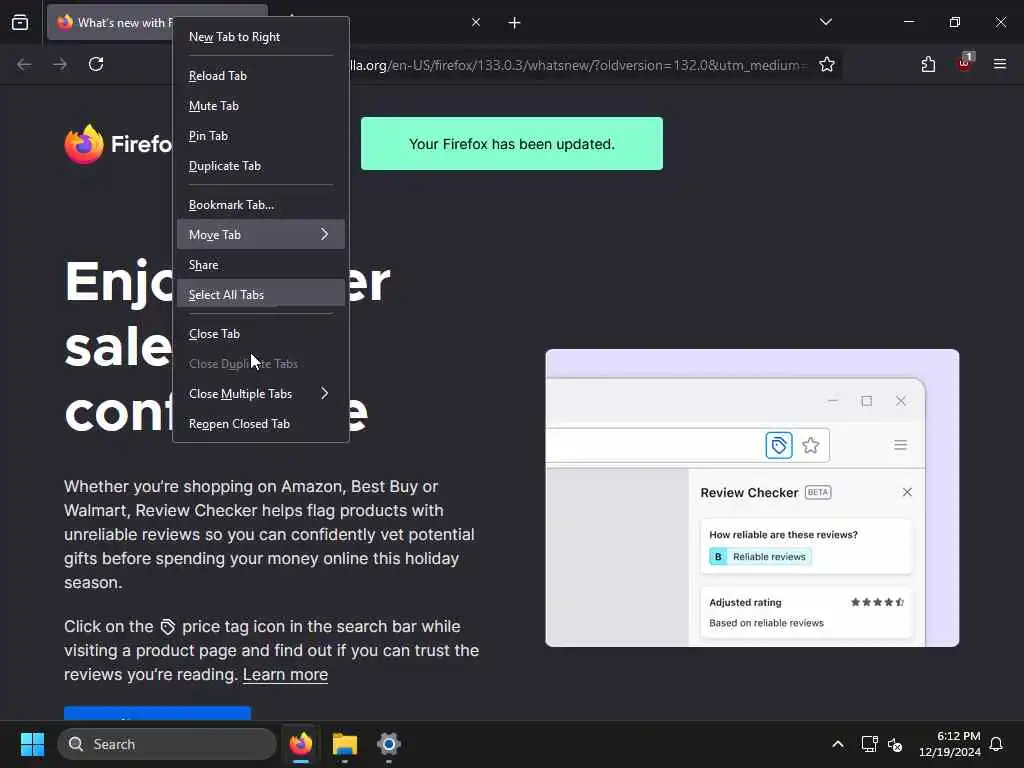
Task: Open a new tab with plus button
Action: click(515, 23)
